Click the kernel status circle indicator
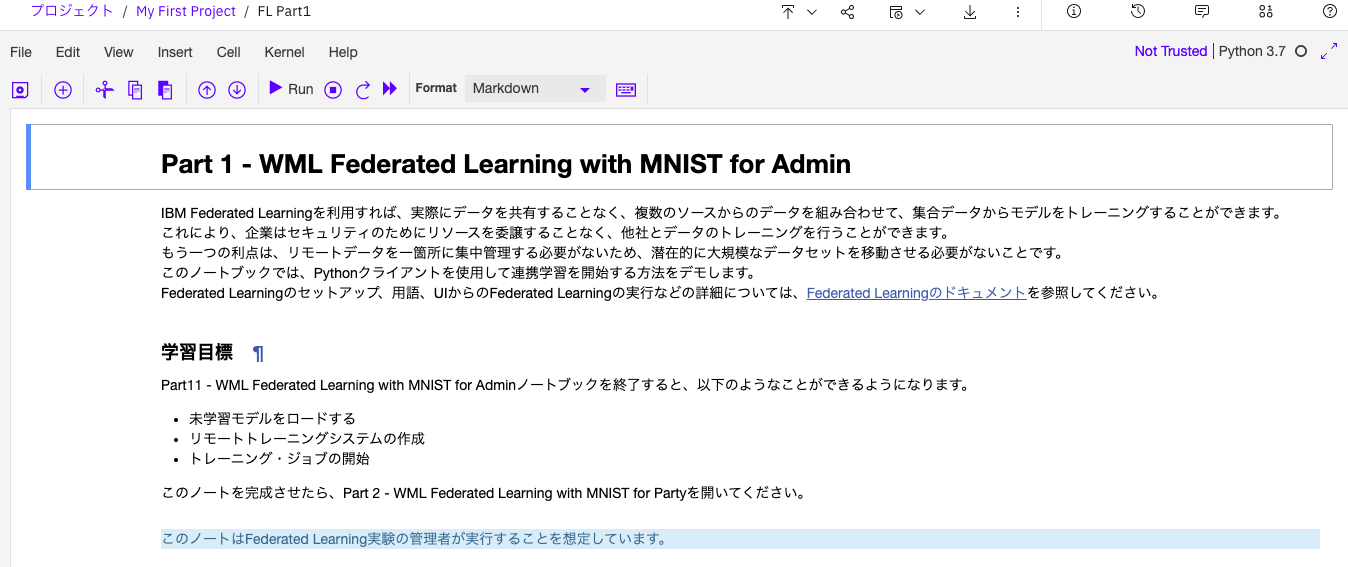 [1301, 51]
